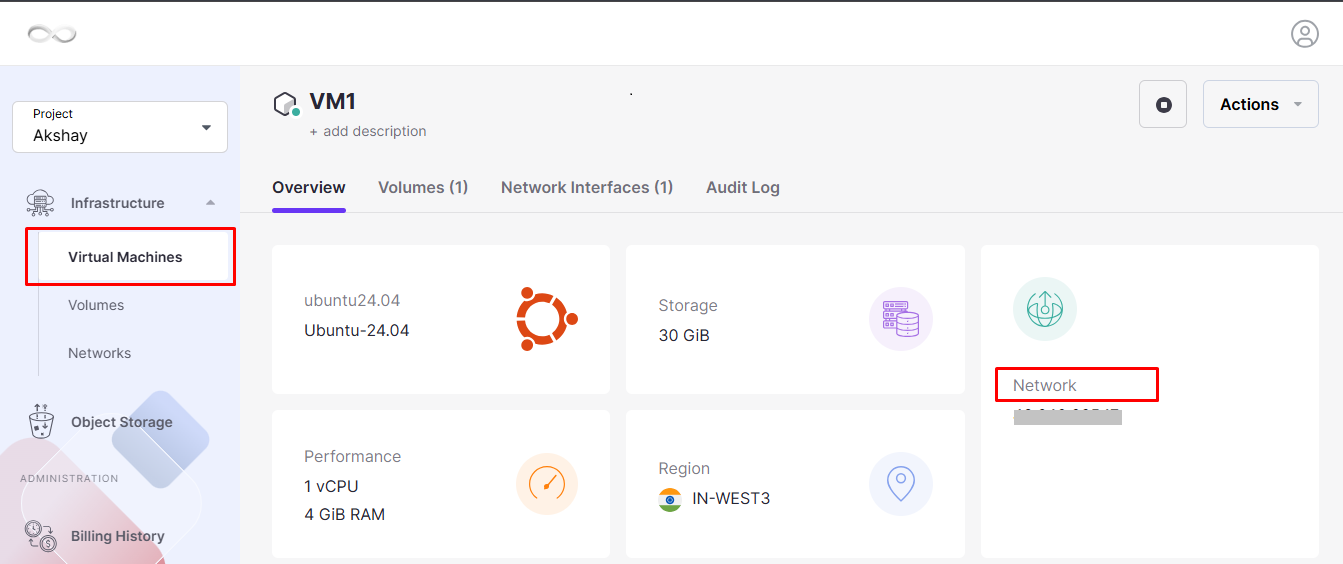
Task: Switch to the Volumes (1) tab
Action: pyautogui.click(x=423, y=187)
